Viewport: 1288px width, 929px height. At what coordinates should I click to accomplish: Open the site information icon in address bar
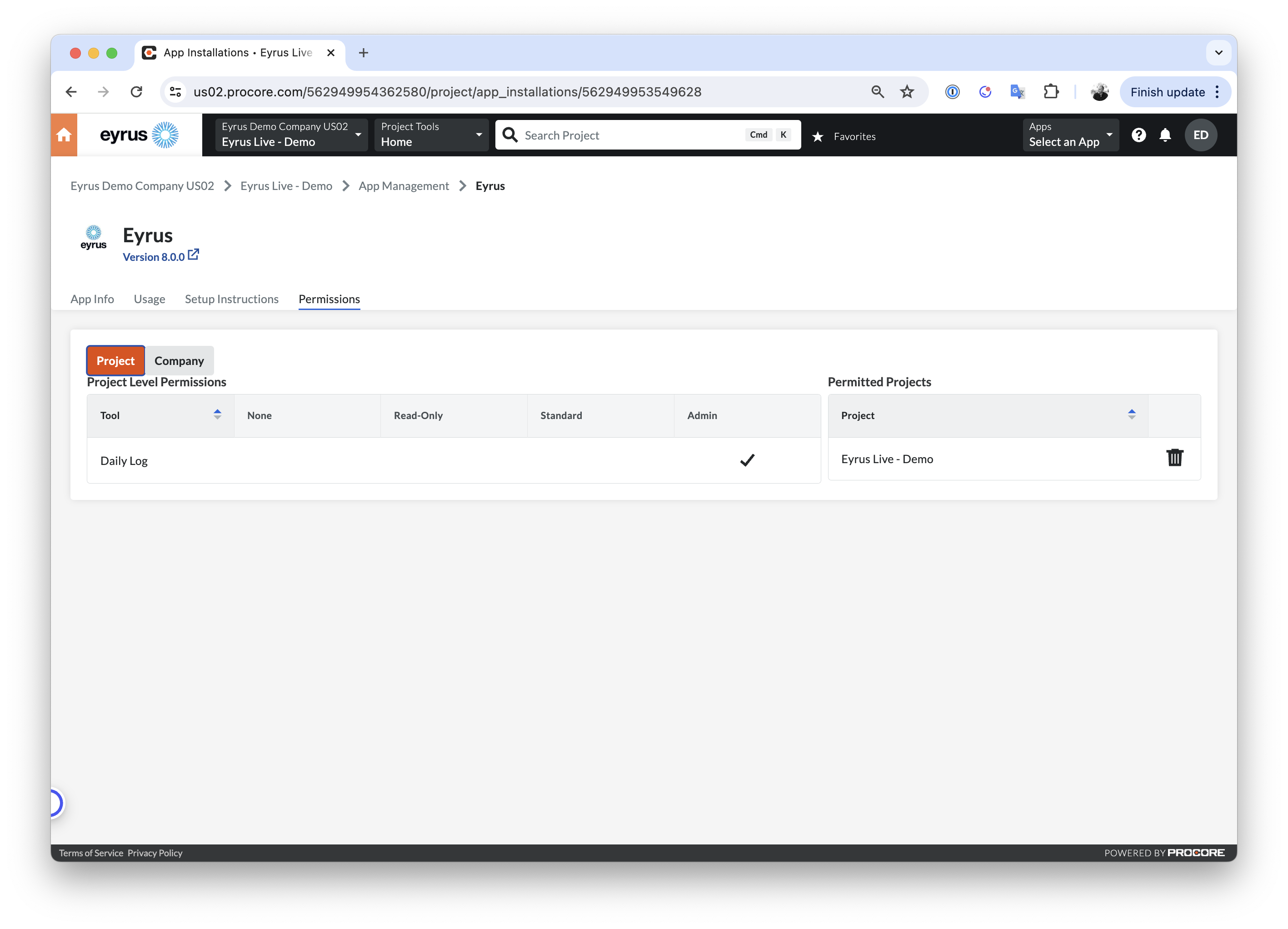pyautogui.click(x=175, y=92)
